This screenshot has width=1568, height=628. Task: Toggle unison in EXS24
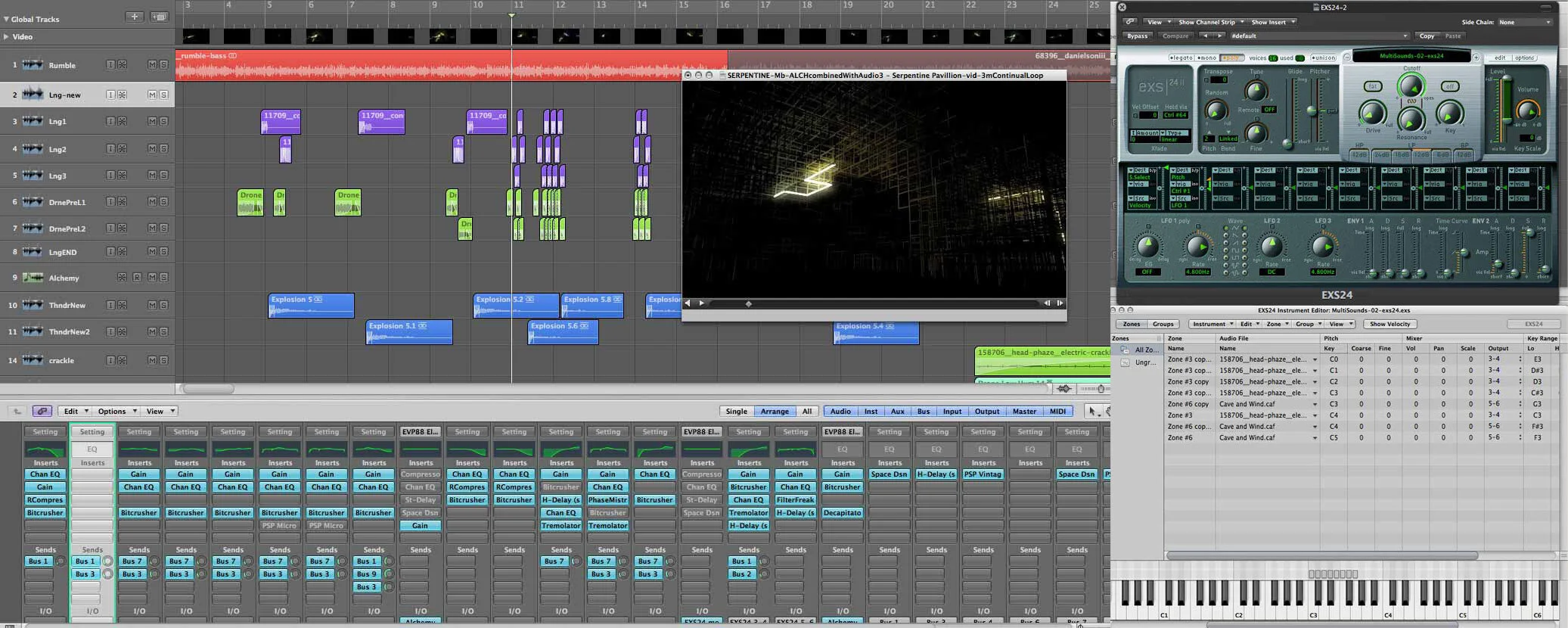(x=1323, y=58)
